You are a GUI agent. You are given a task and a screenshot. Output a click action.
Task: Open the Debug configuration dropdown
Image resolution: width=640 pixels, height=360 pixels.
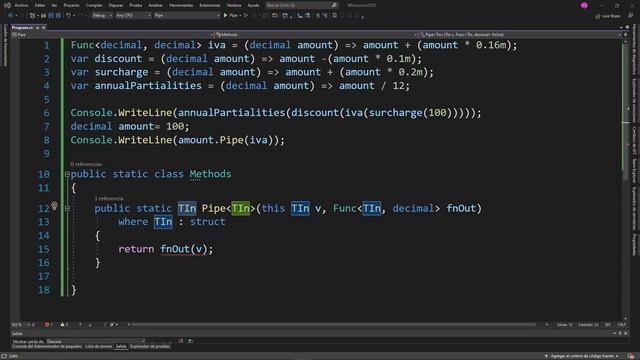click(x=102, y=16)
